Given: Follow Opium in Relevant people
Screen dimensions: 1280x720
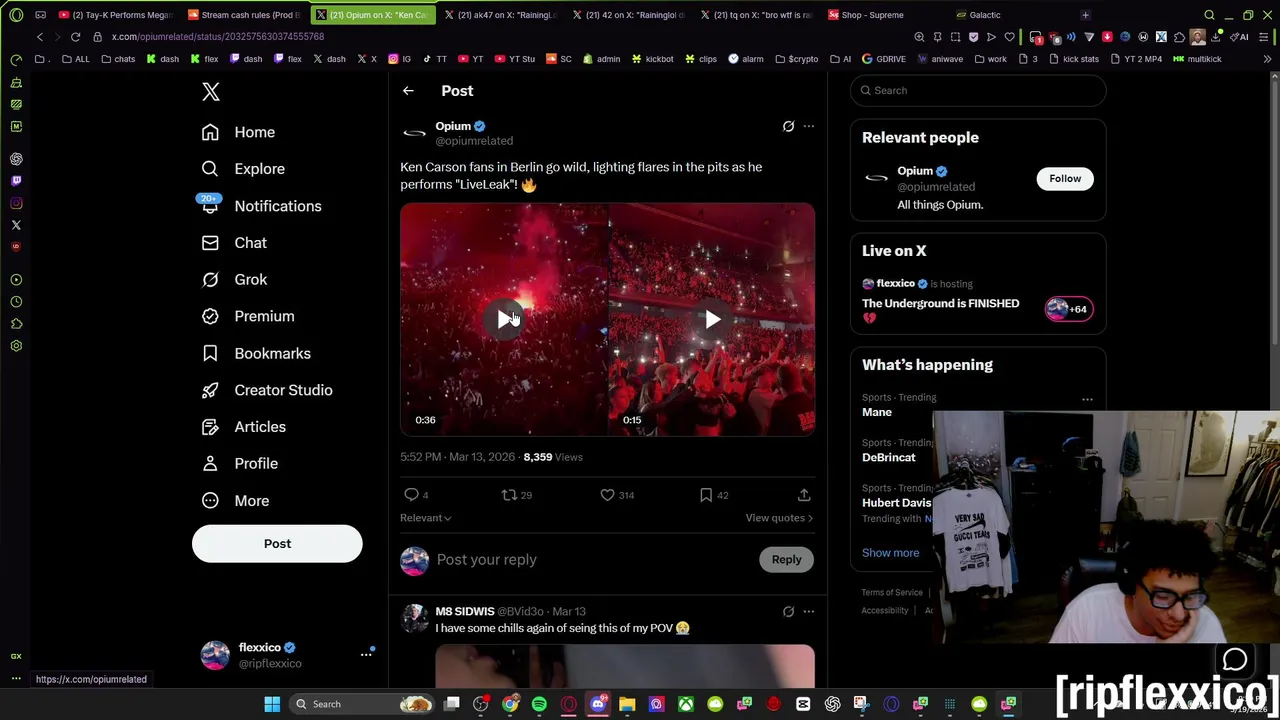Looking at the screenshot, I should click(1065, 179).
